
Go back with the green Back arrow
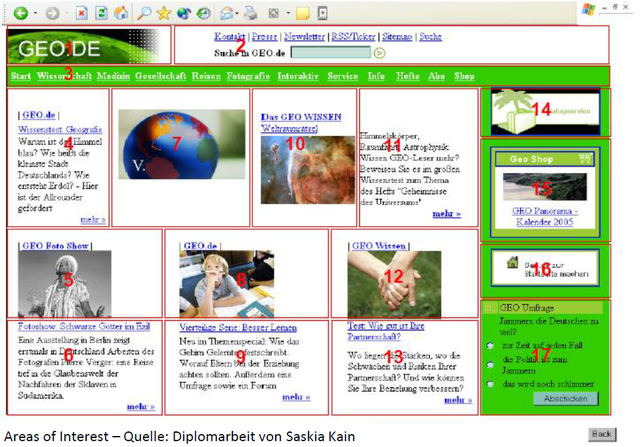20,13
